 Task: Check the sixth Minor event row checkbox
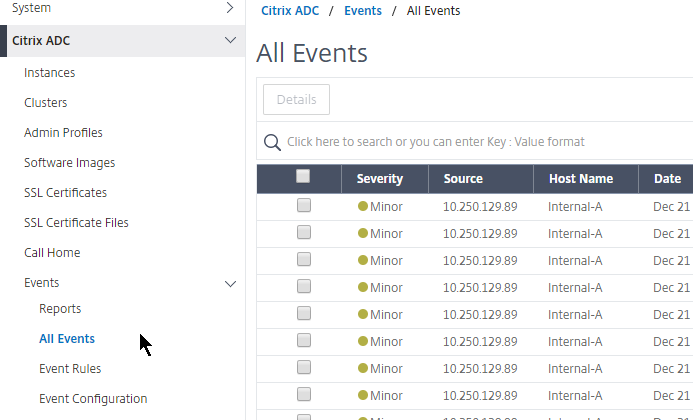tap(304, 340)
